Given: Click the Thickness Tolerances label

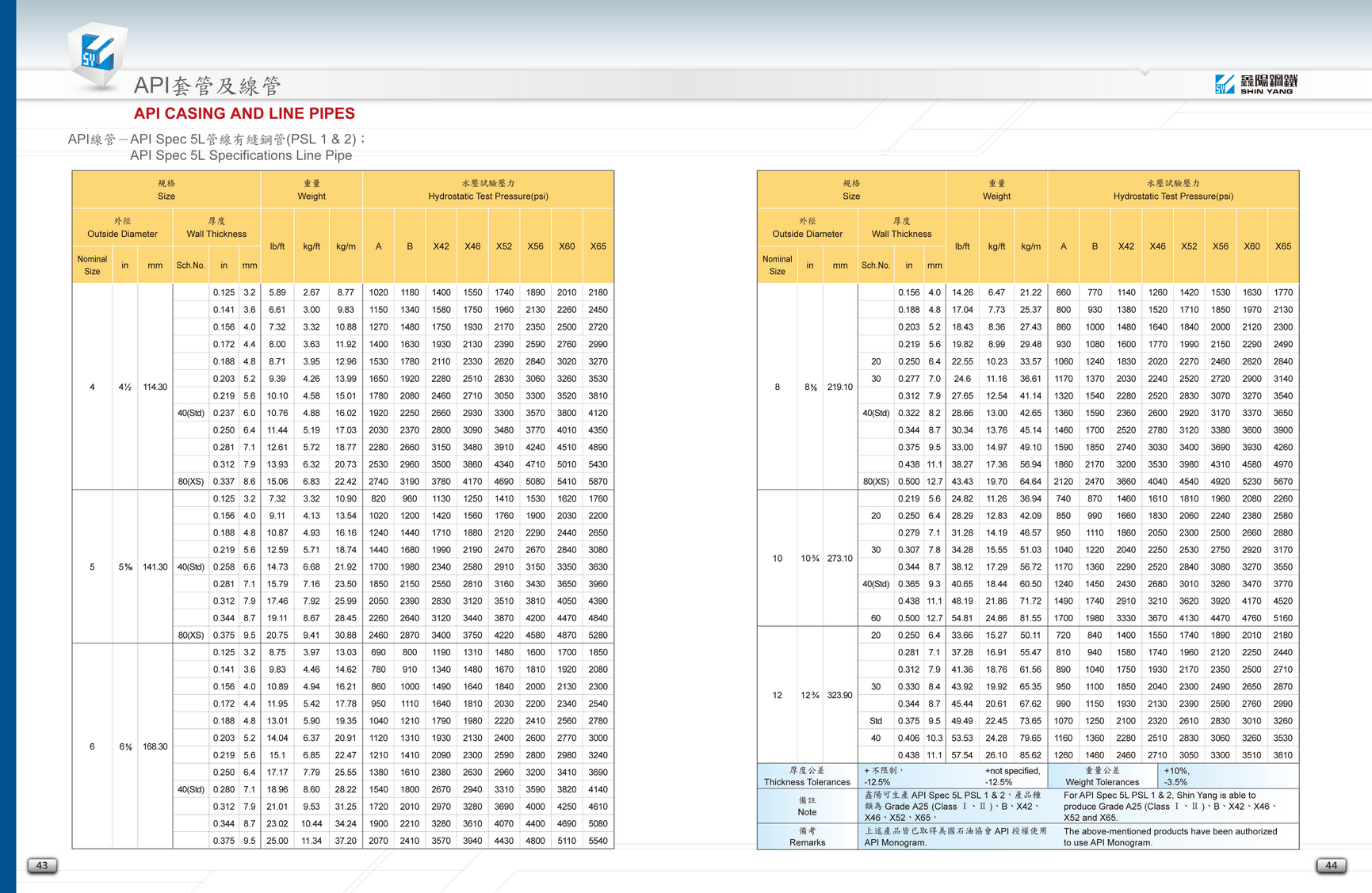Looking at the screenshot, I should pyautogui.click(x=807, y=782).
